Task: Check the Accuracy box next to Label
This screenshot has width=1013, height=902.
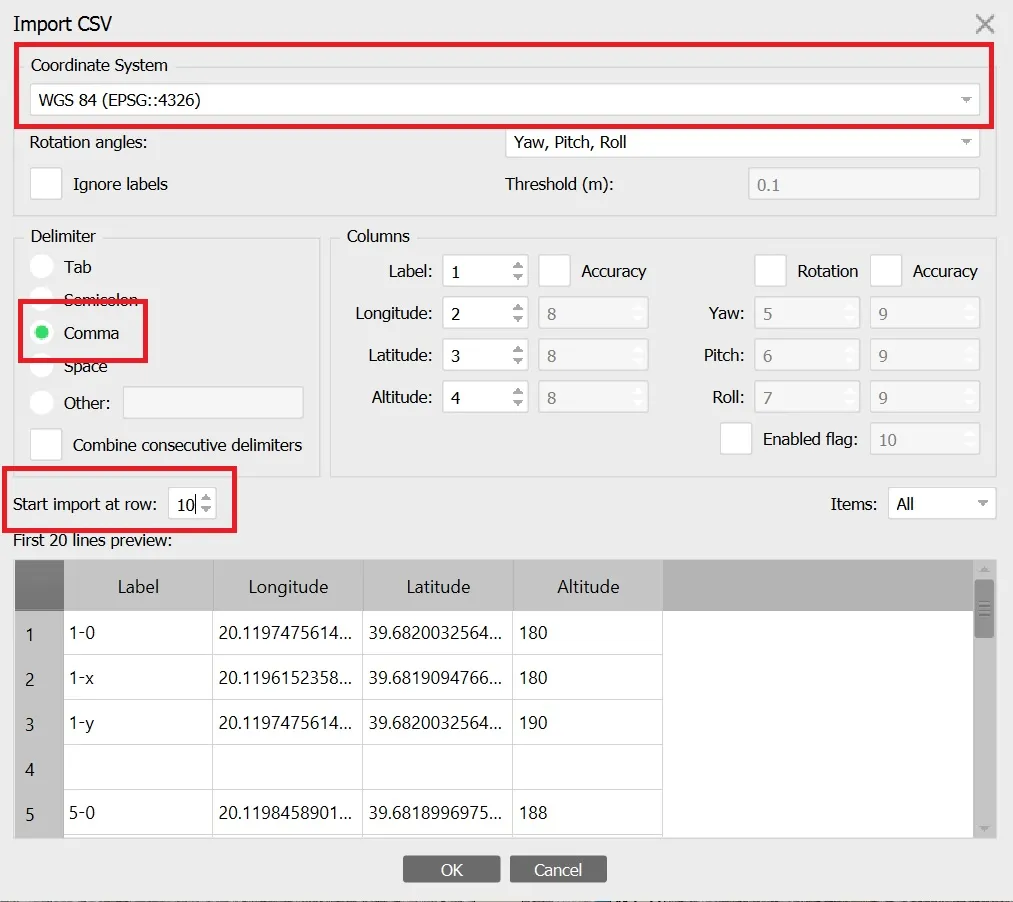Action: 557,270
